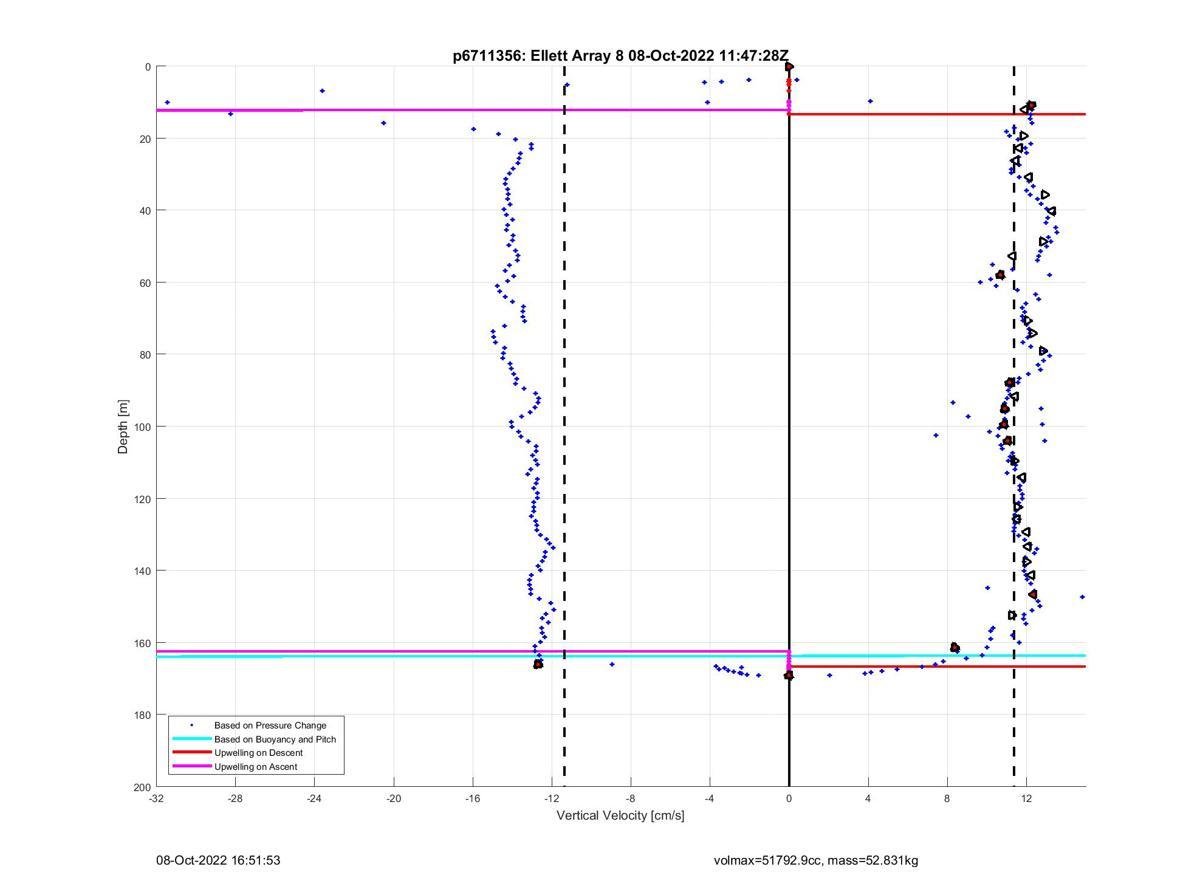Select the 'Upwelling on Descent' legend entry

pos(258,753)
